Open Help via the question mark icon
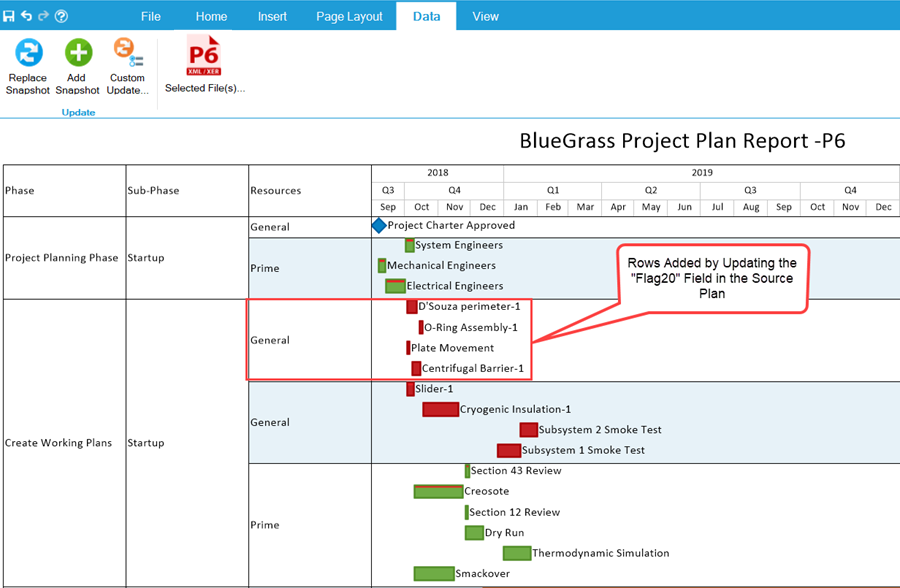900x588 pixels. click(x=62, y=16)
